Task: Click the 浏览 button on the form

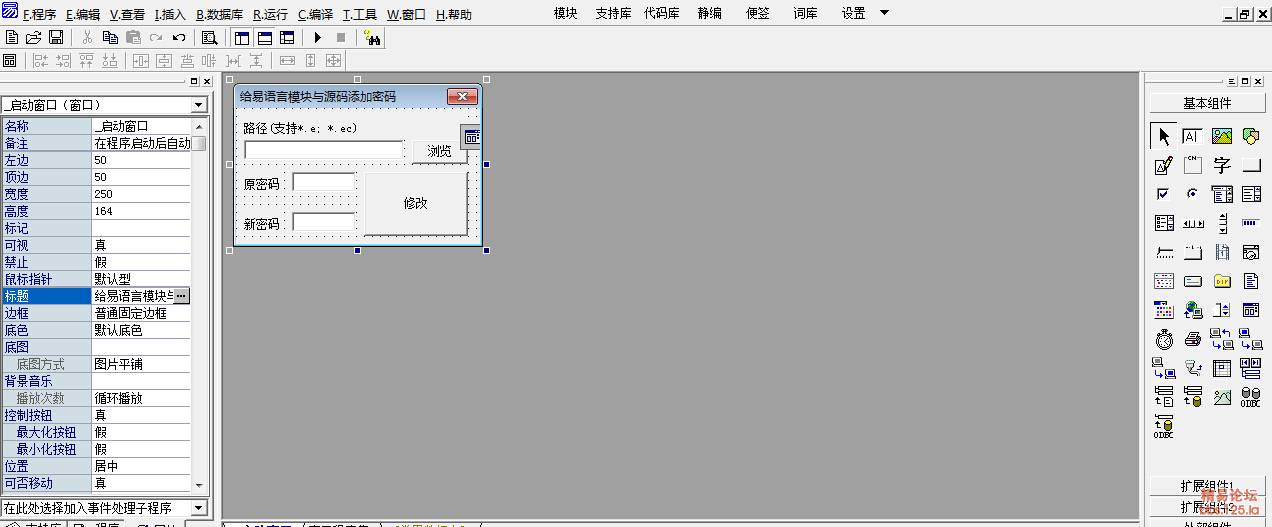Action: coord(439,151)
